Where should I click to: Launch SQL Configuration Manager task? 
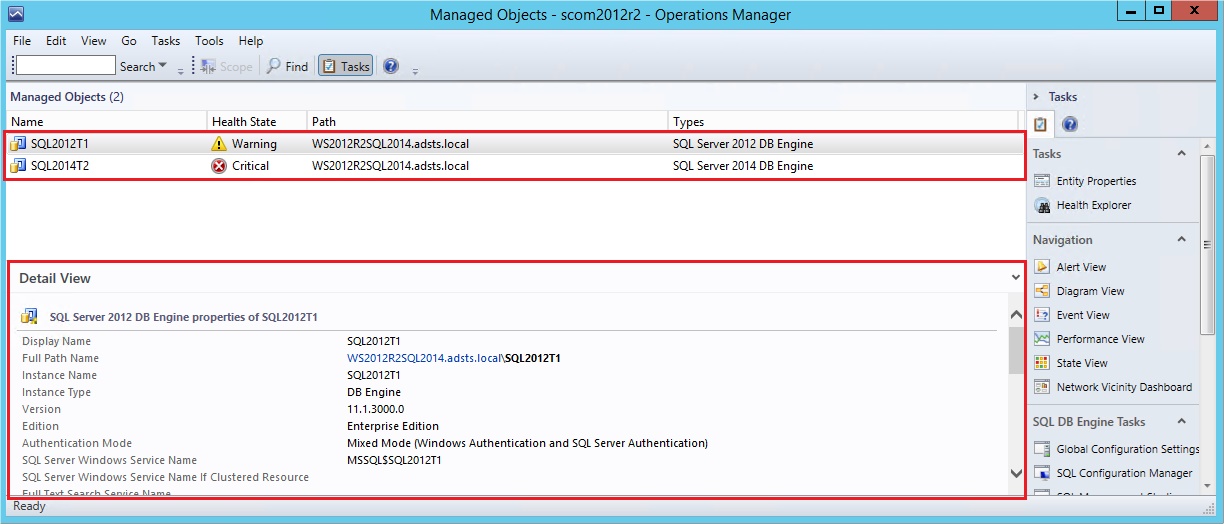tap(1124, 473)
